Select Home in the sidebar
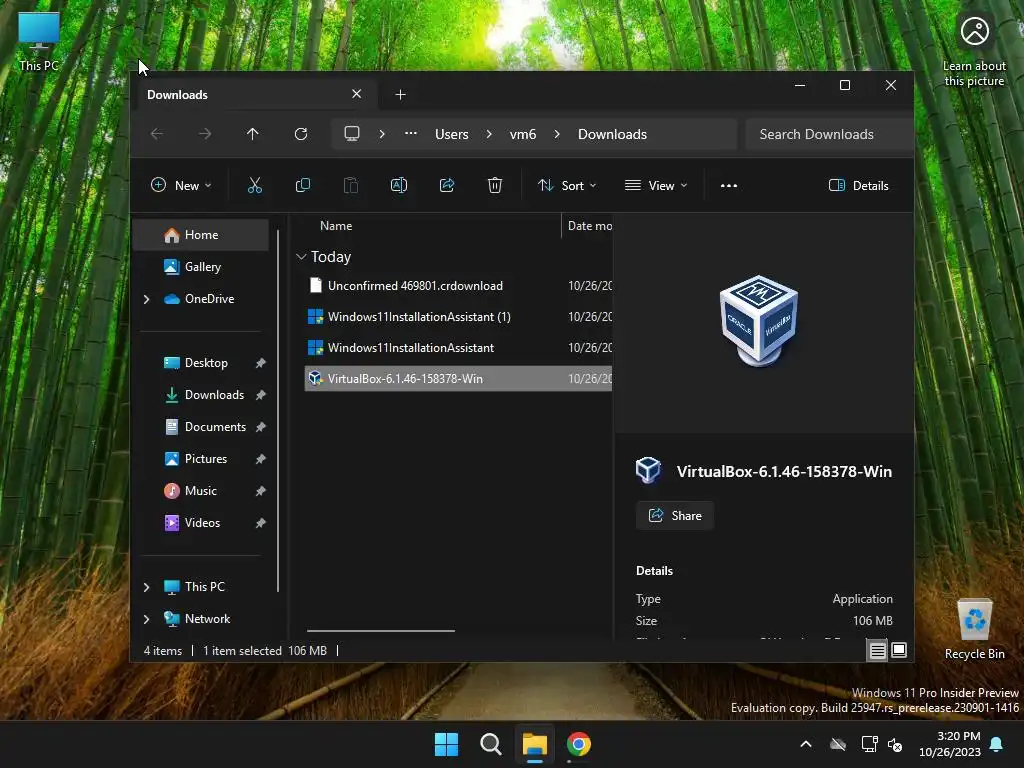The image size is (1024, 768). [201, 235]
